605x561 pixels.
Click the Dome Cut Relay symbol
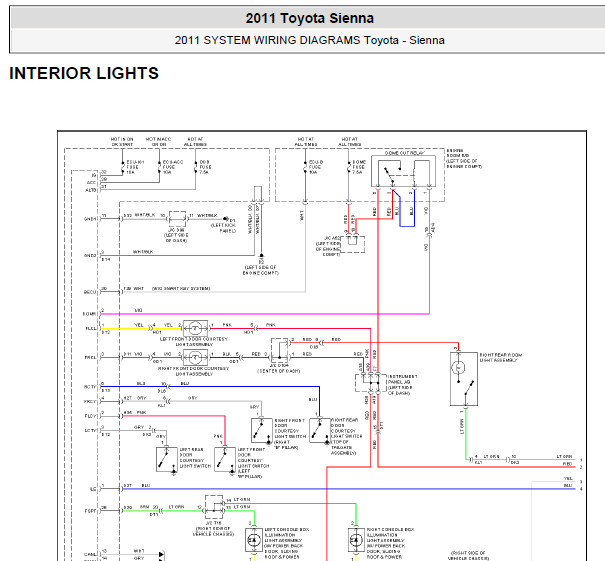point(404,171)
